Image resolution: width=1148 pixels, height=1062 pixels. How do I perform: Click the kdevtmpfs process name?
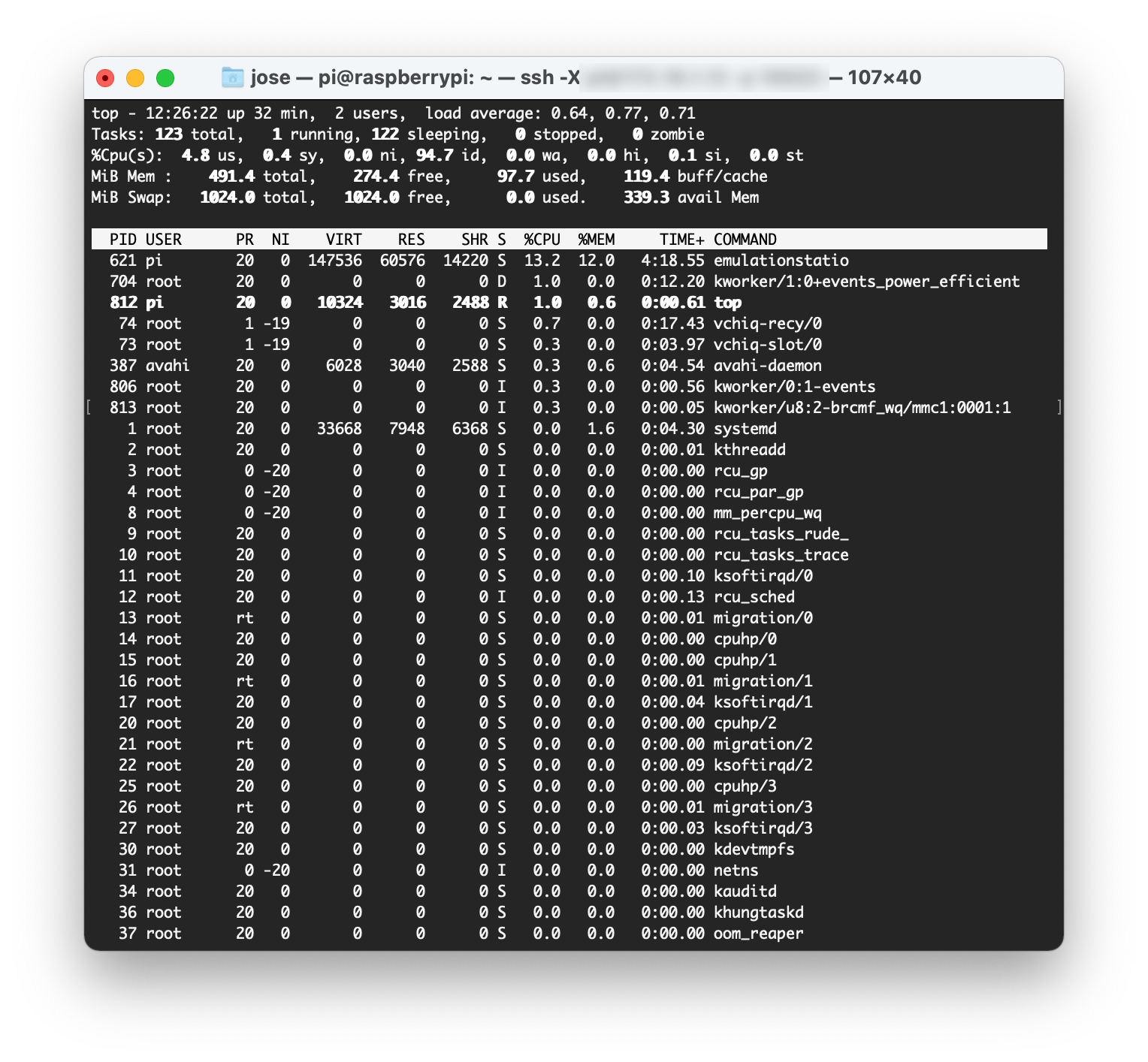754,849
